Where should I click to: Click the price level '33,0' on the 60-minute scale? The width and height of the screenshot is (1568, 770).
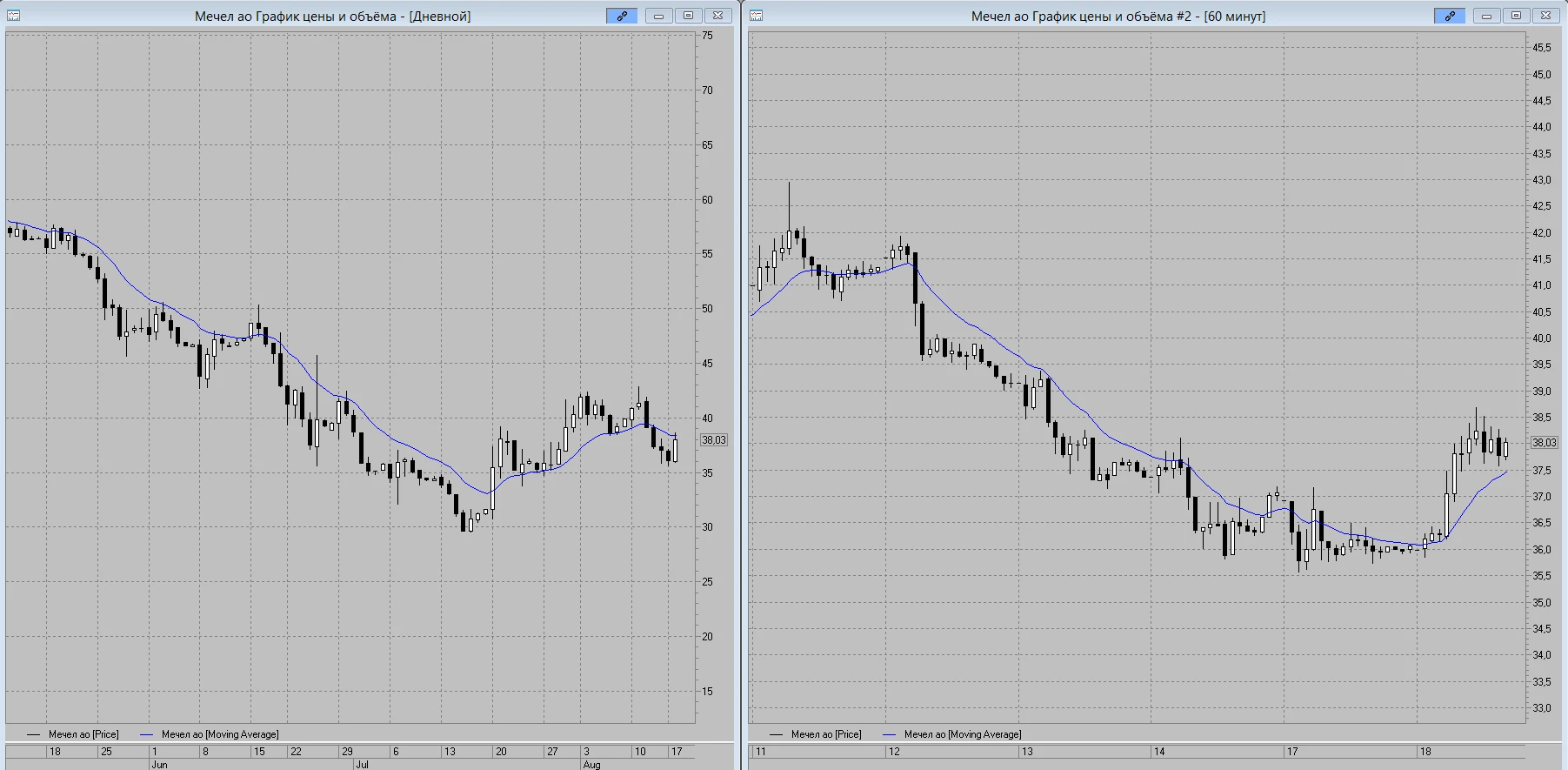click(x=1542, y=708)
